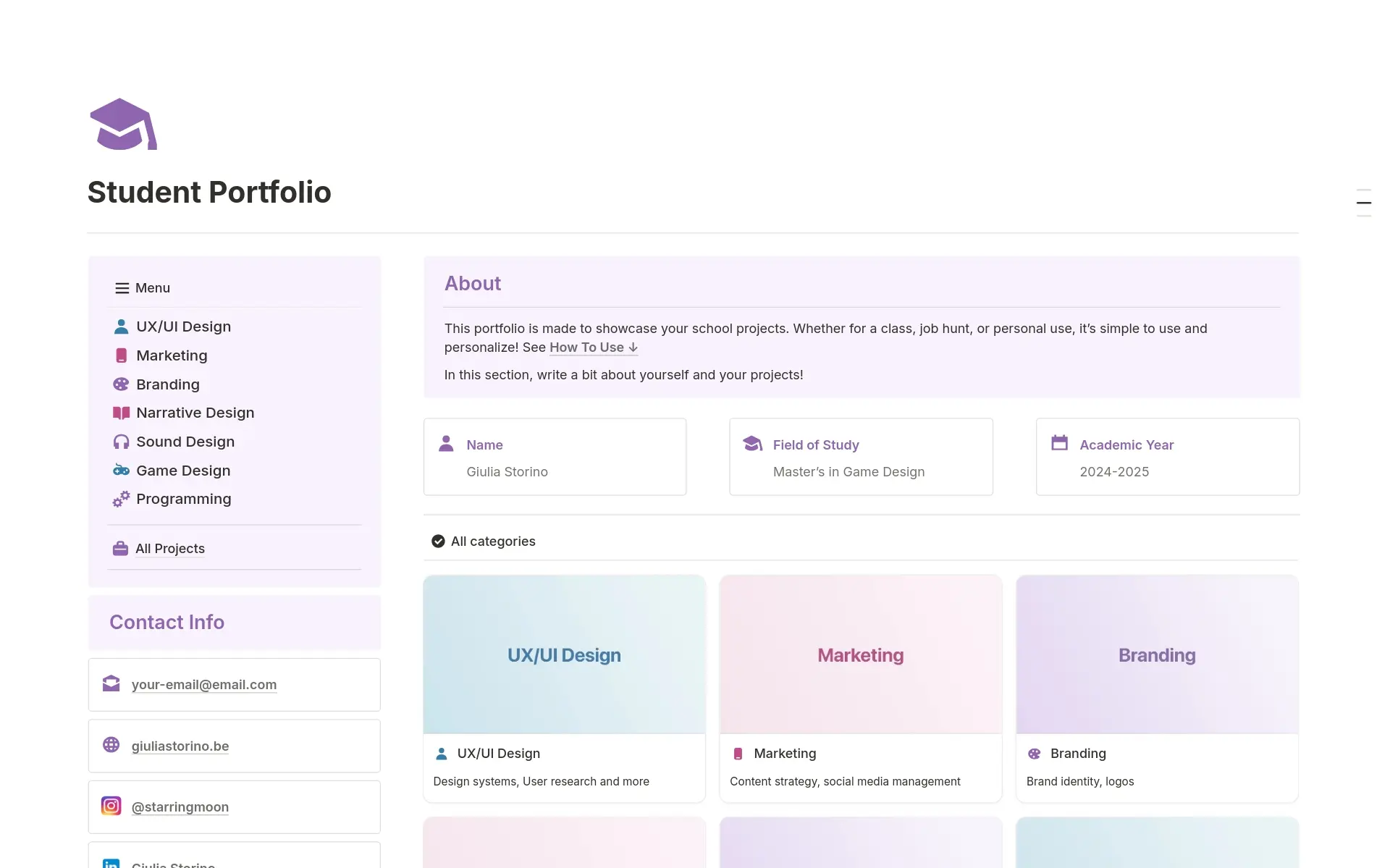Select the graduation cap logo above Student Portfolio
Image resolution: width=1390 pixels, height=868 pixels.
coord(122,124)
